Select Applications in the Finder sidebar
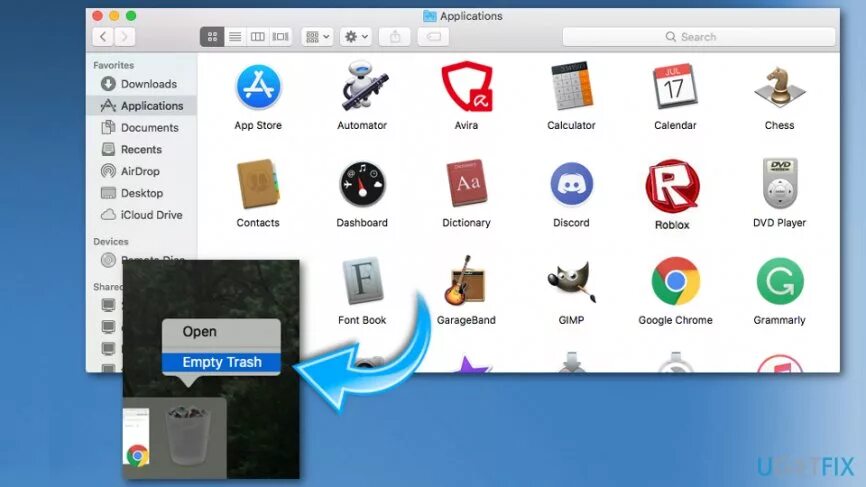Viewport: 866px width, 487px height. coord(141,106)
